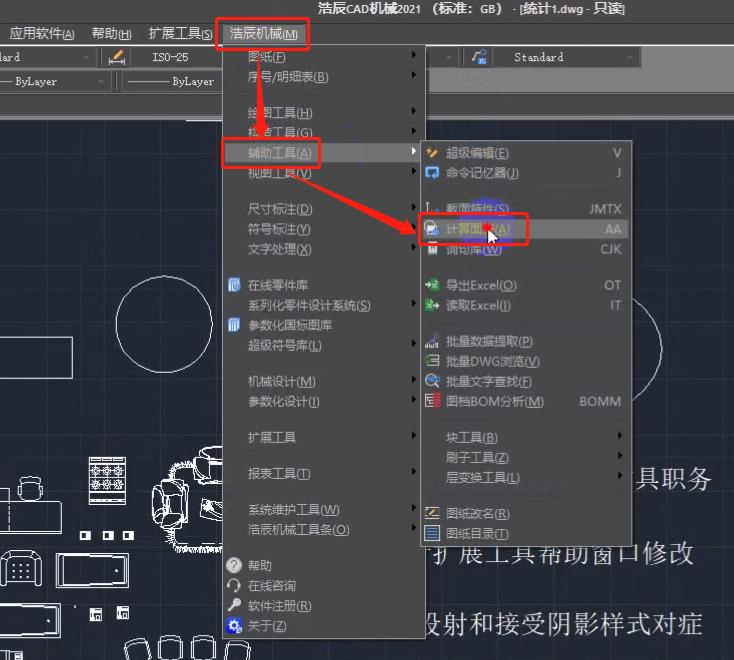Image resolution: width=734 pixels, height=660 pixels.
Task: Select 截面特性(S) section properties command
Action: coord(526,209)
